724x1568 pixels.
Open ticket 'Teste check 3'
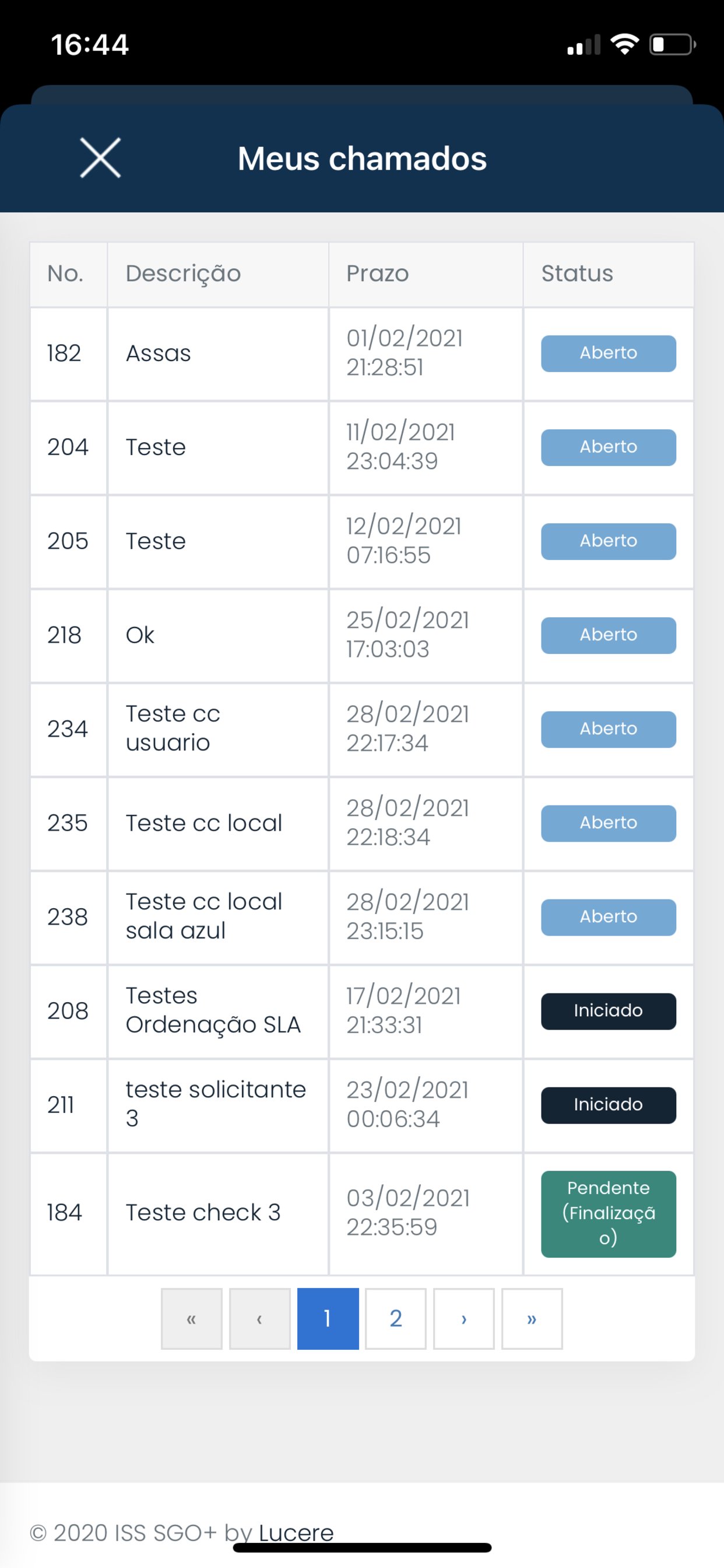[x=203, y=1213]
